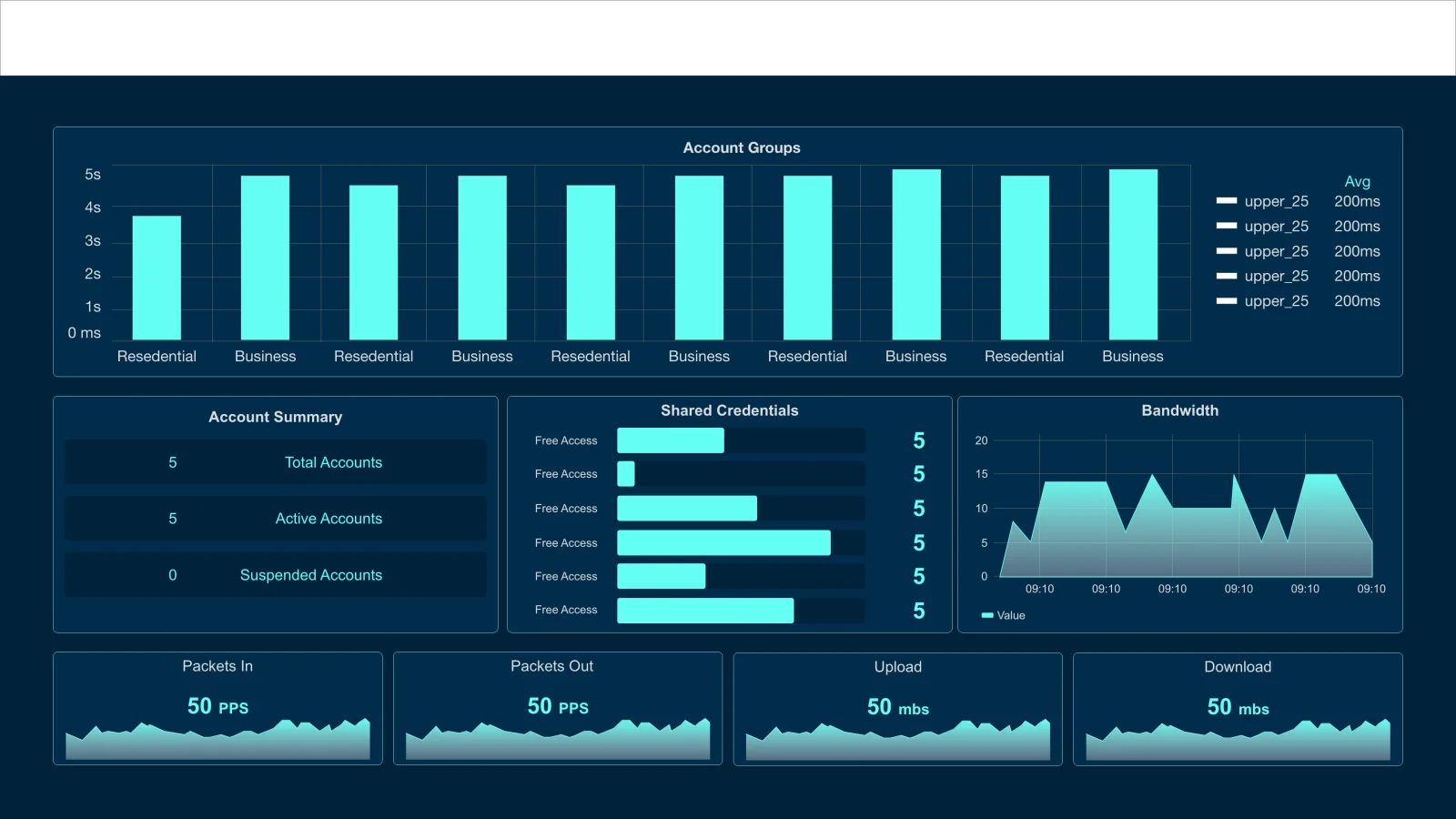This screenshot has width=1456, height=819.
Task: Toggle the Value legend in Bandwidth
Action: [x=1003, y=615]
